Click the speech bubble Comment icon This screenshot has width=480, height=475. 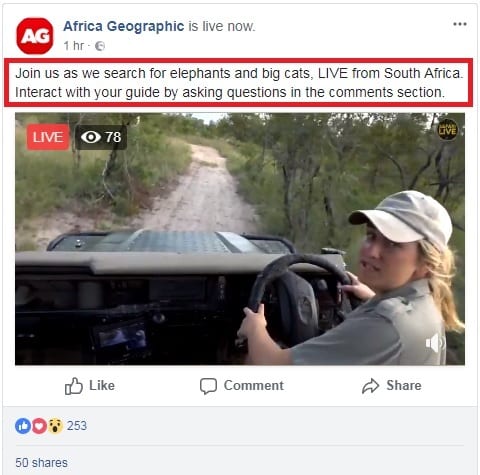click(208, 386)
